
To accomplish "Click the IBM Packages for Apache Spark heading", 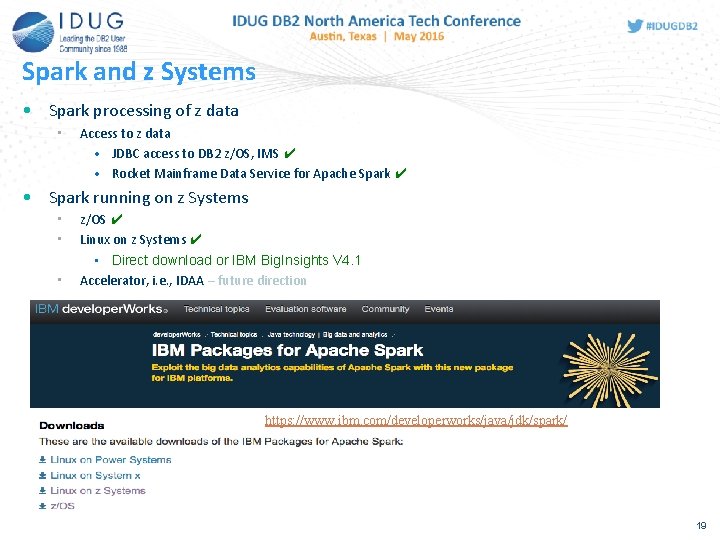I will [287, 350].
